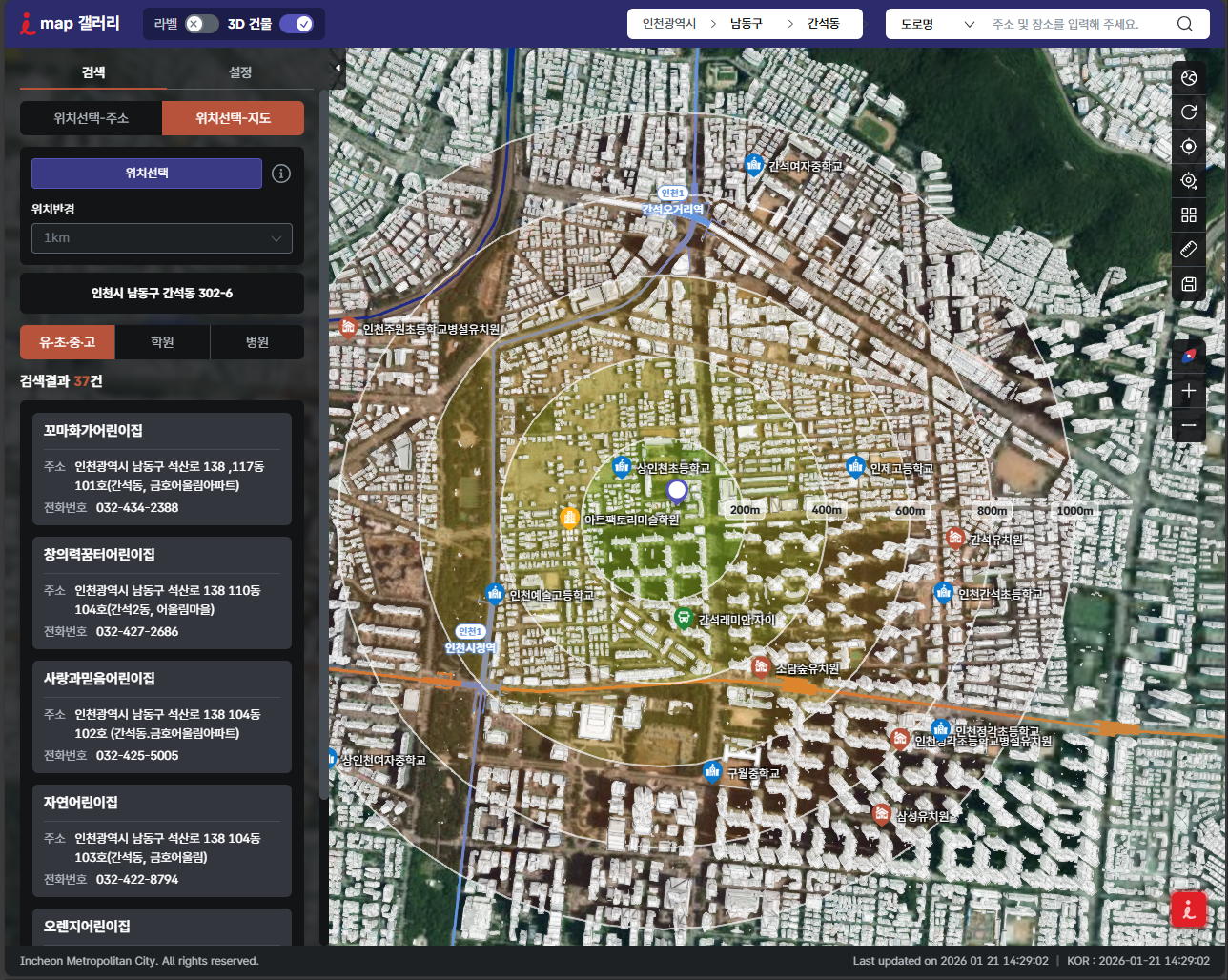The image size is (1228, 980).
Task: Open the 위치반경 1km dropdown
Action: pos(162,238)
